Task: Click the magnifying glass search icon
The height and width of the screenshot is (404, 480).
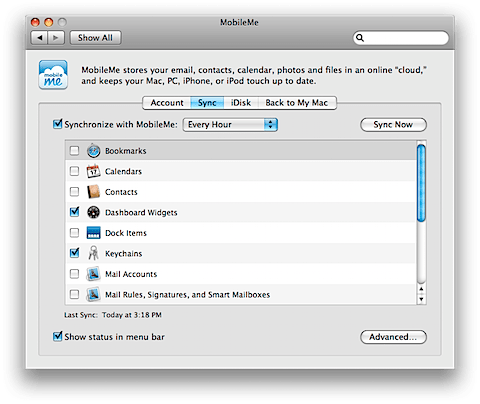Action: [360, 38]
